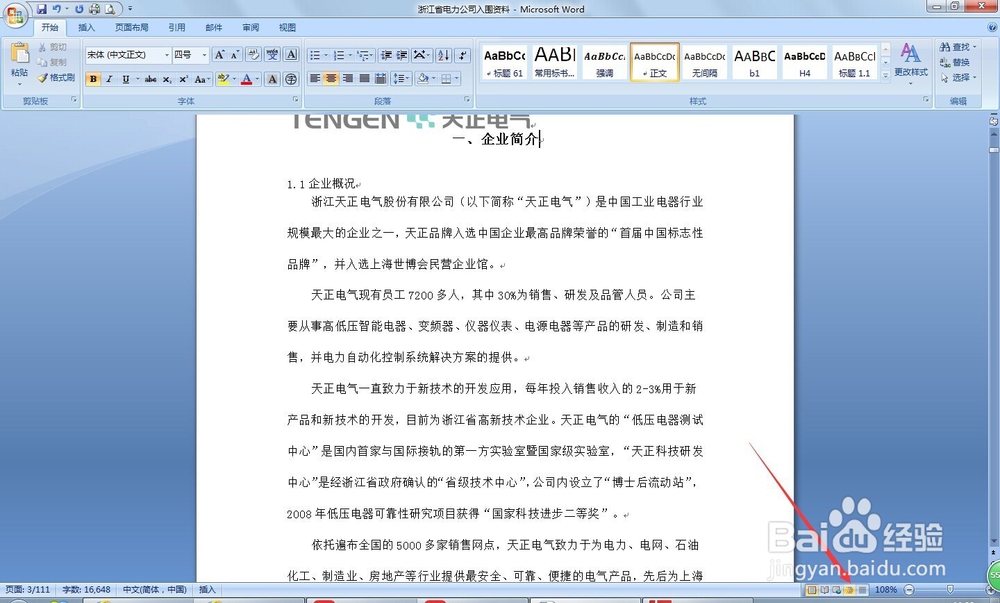Open the change case Aa dropdown

click(x=202, y=79)
